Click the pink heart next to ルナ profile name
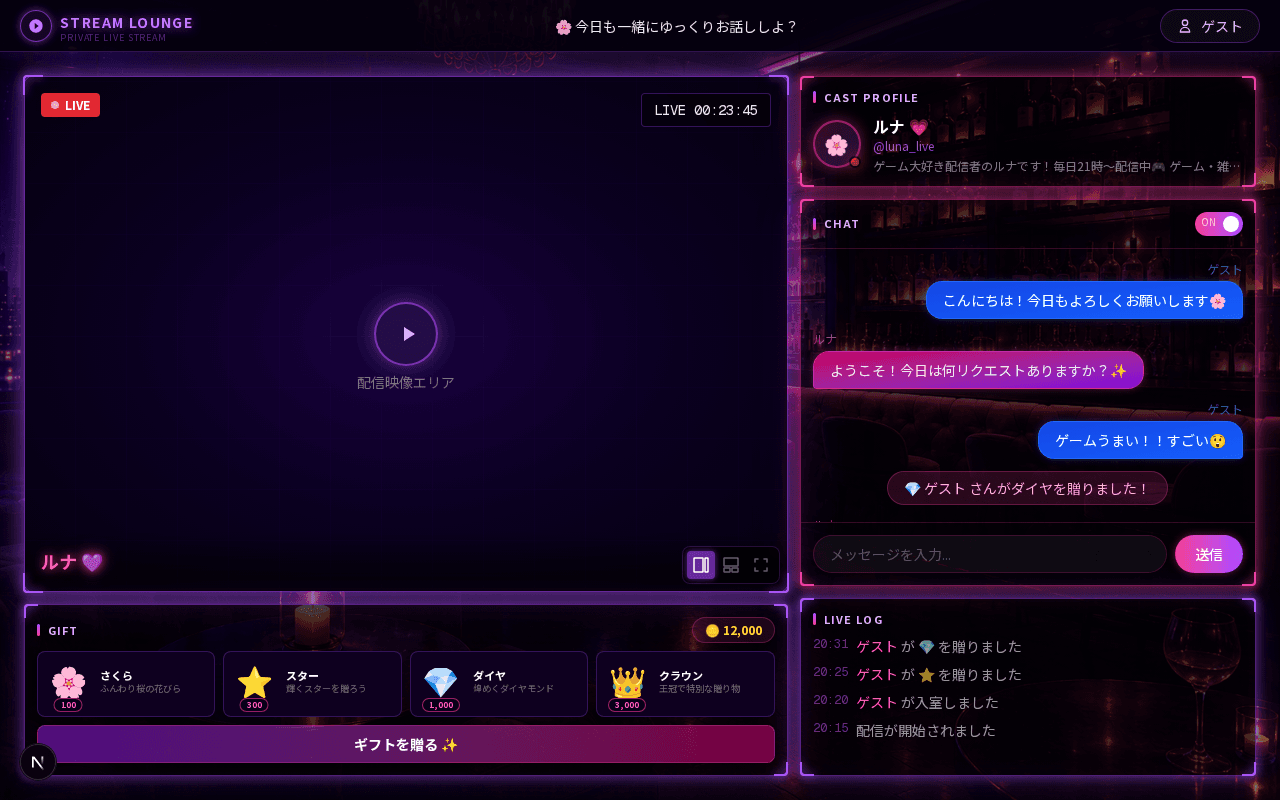 918,127
